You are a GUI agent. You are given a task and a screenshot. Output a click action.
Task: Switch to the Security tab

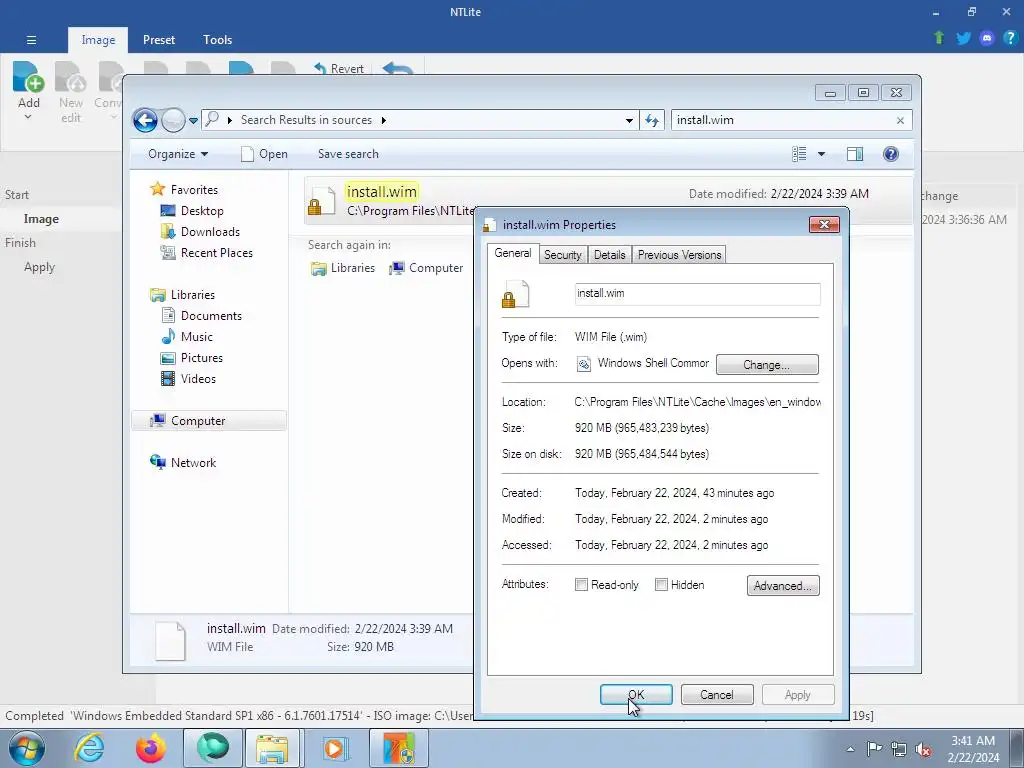pyautogui.click(x=562, y=255)
